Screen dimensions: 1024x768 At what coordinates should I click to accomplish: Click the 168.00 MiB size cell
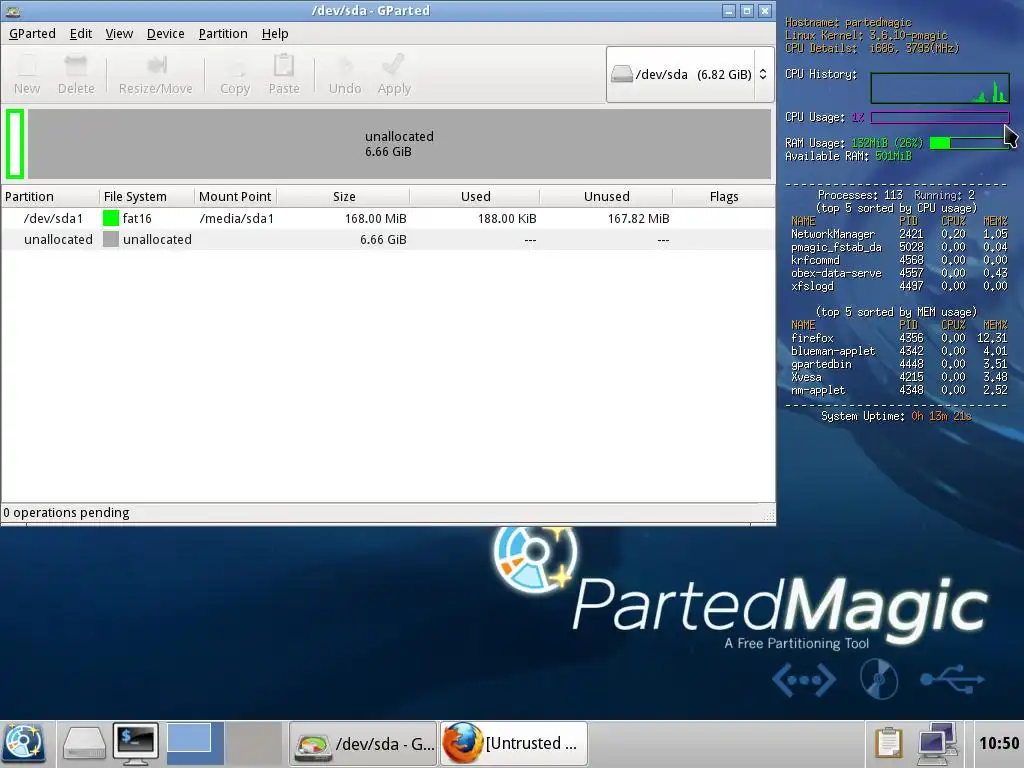coord(376,218)
